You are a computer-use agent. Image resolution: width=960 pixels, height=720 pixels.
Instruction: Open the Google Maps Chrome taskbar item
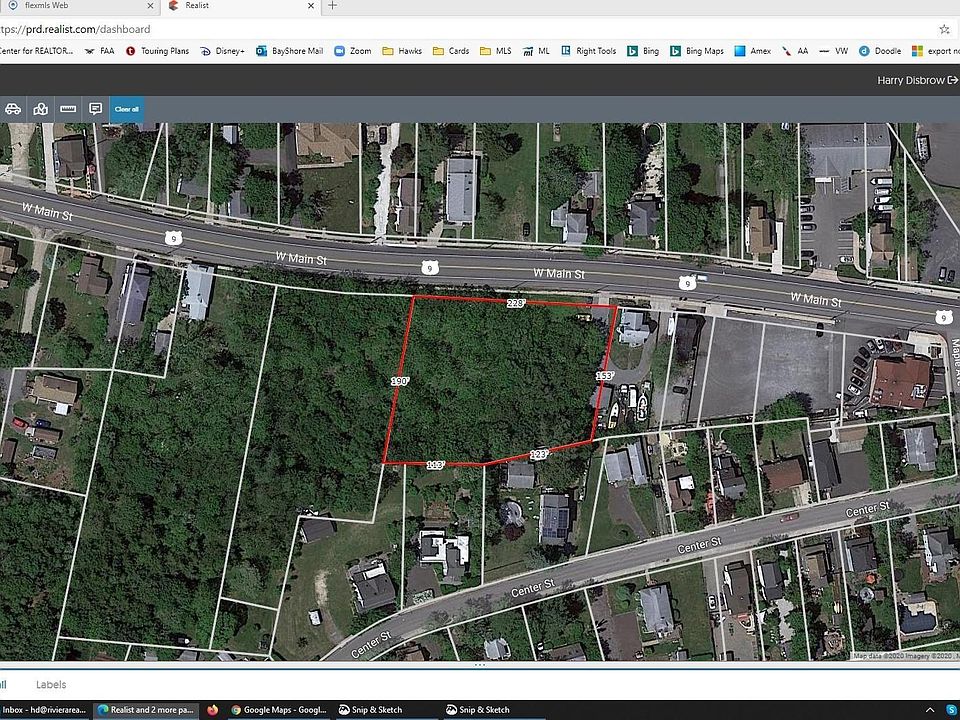tap(280, 710)
